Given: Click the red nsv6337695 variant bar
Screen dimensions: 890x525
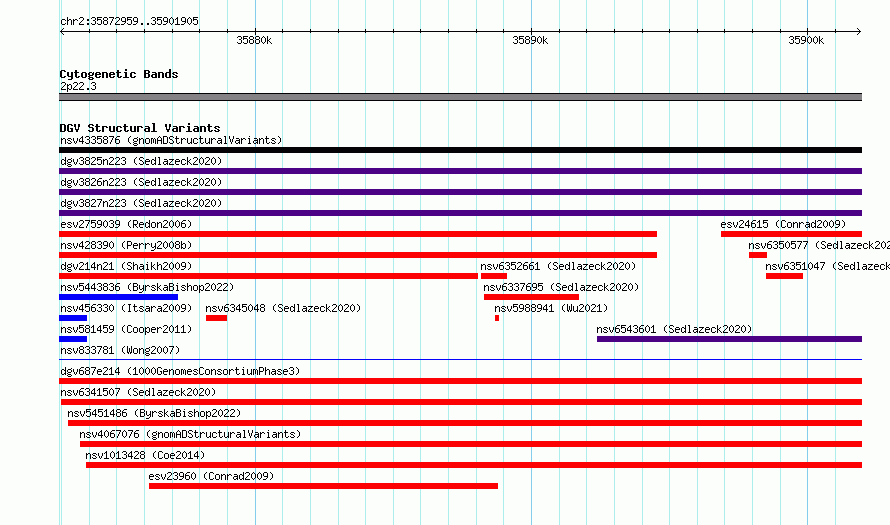Looking at the screenshot, I should click(531, 297).
